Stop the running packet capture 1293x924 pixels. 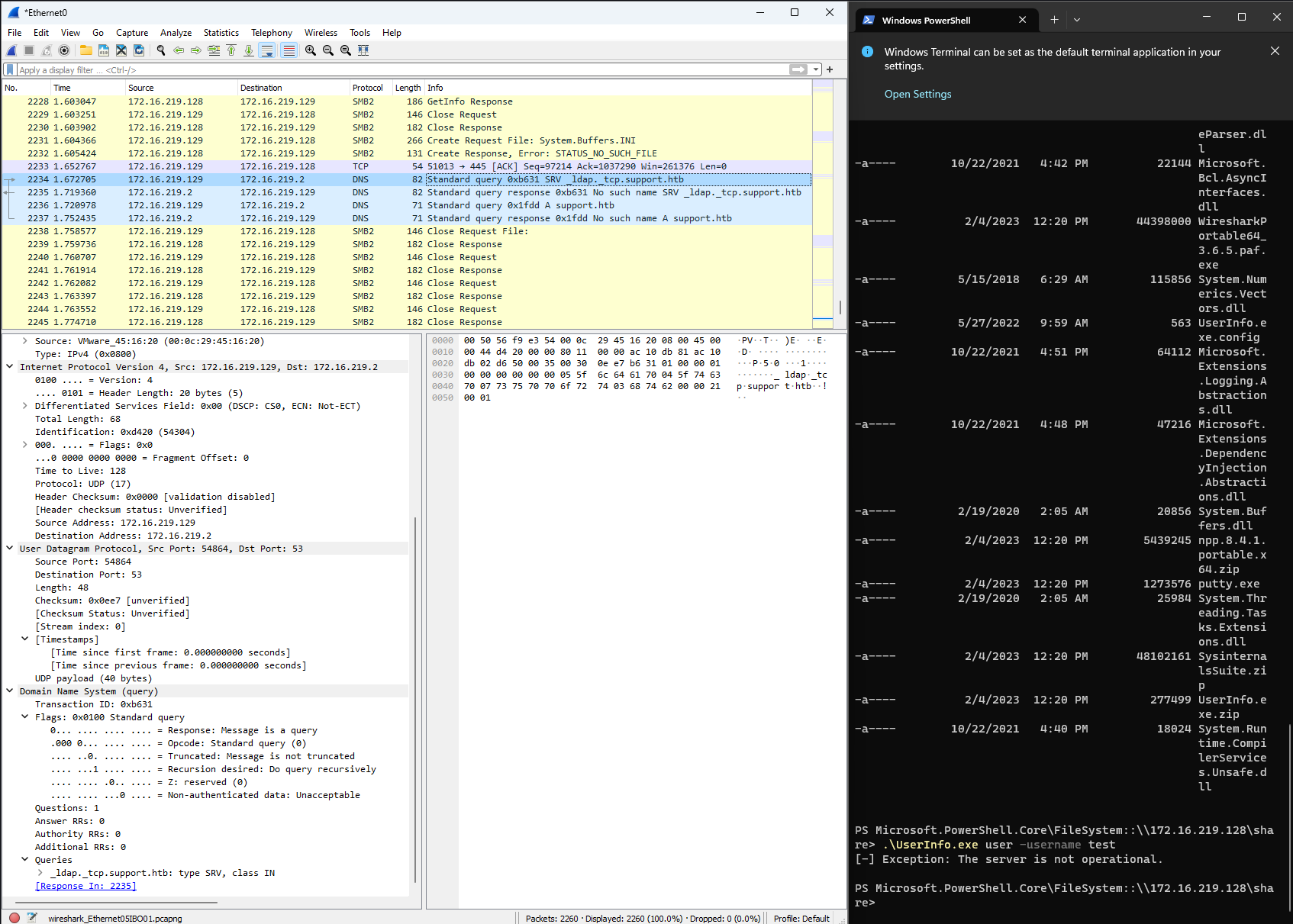(x=29, y=50)
